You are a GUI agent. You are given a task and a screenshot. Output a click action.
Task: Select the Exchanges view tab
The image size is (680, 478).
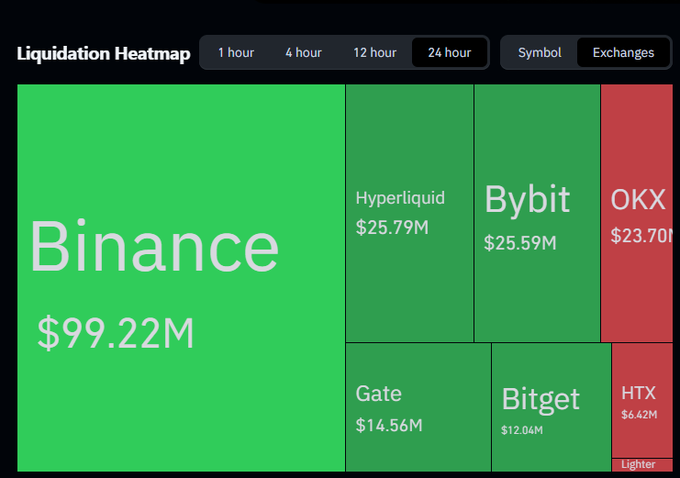[623, 52]
